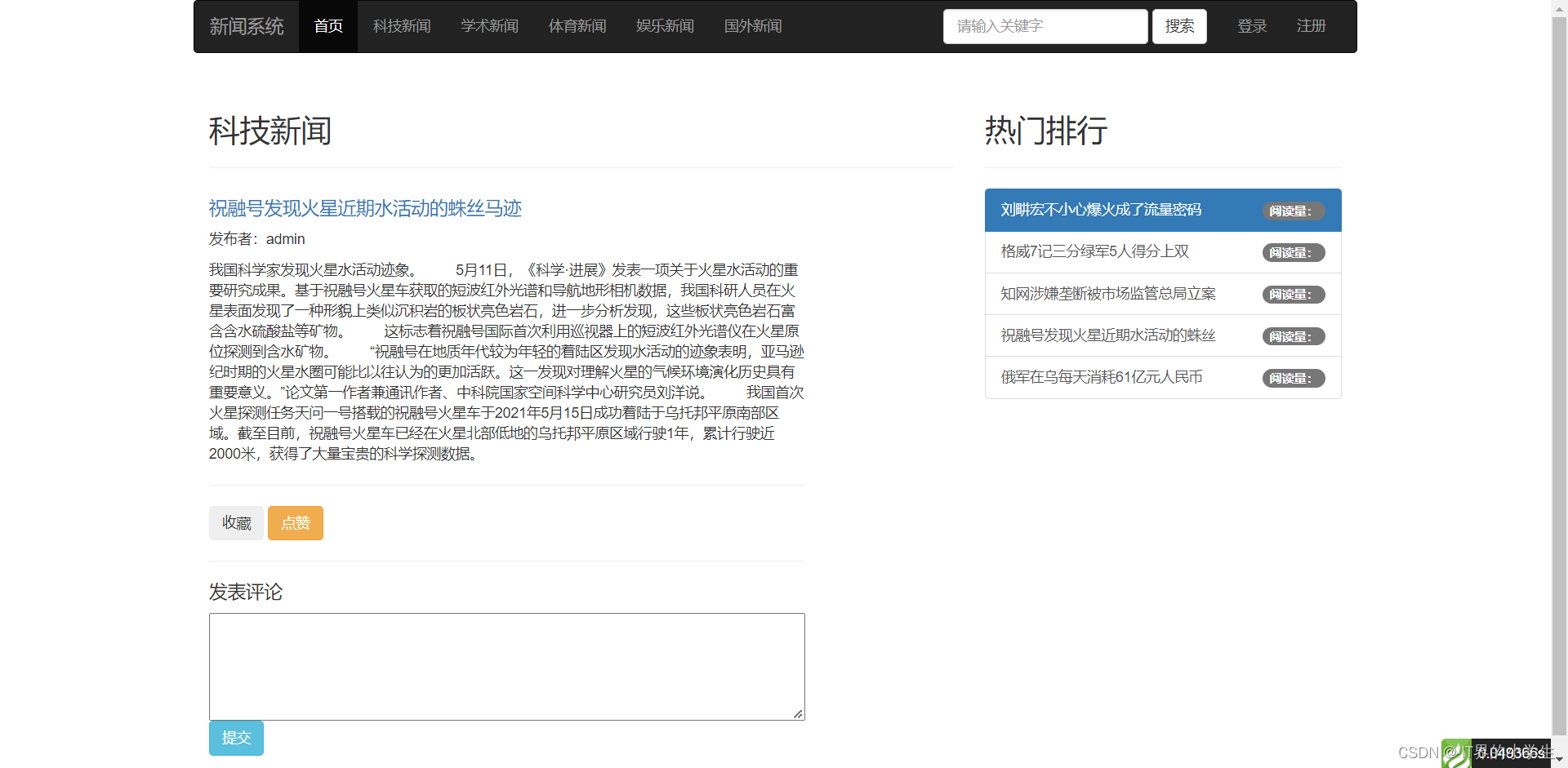
Task: Go to 科技新闻 menu item
Action: pos(402,26)
